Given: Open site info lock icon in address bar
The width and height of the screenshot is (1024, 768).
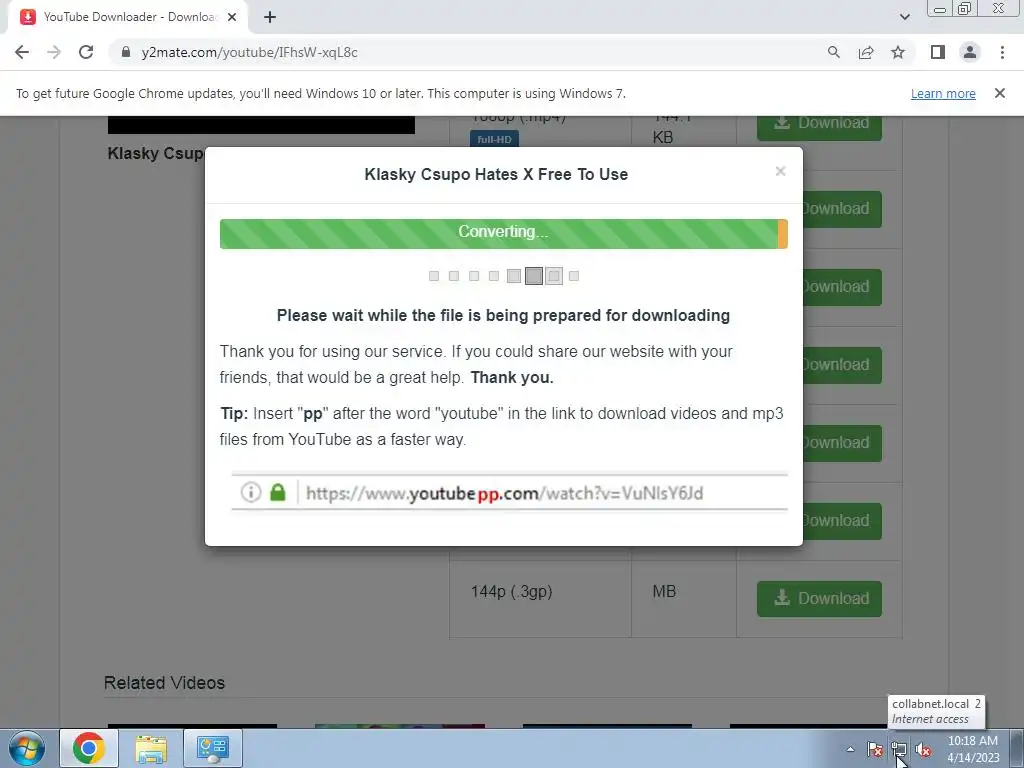Looking at the screenshot, I should click(x=126, y=52).
